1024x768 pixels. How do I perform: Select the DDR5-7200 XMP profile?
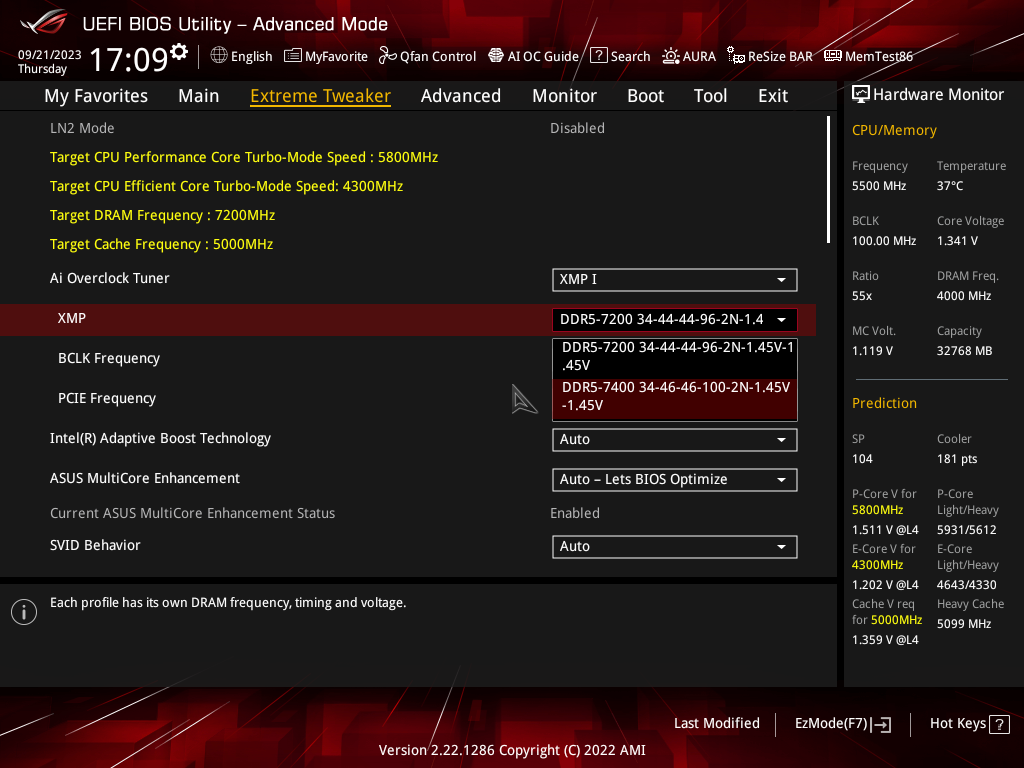point(674,355)
